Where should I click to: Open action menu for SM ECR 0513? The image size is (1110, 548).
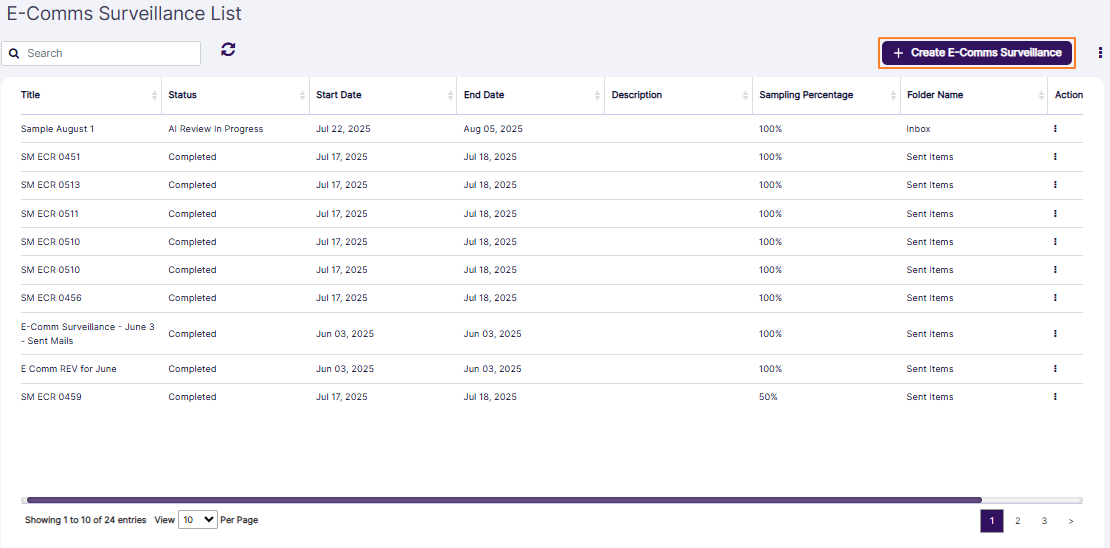coord(1055,185)
